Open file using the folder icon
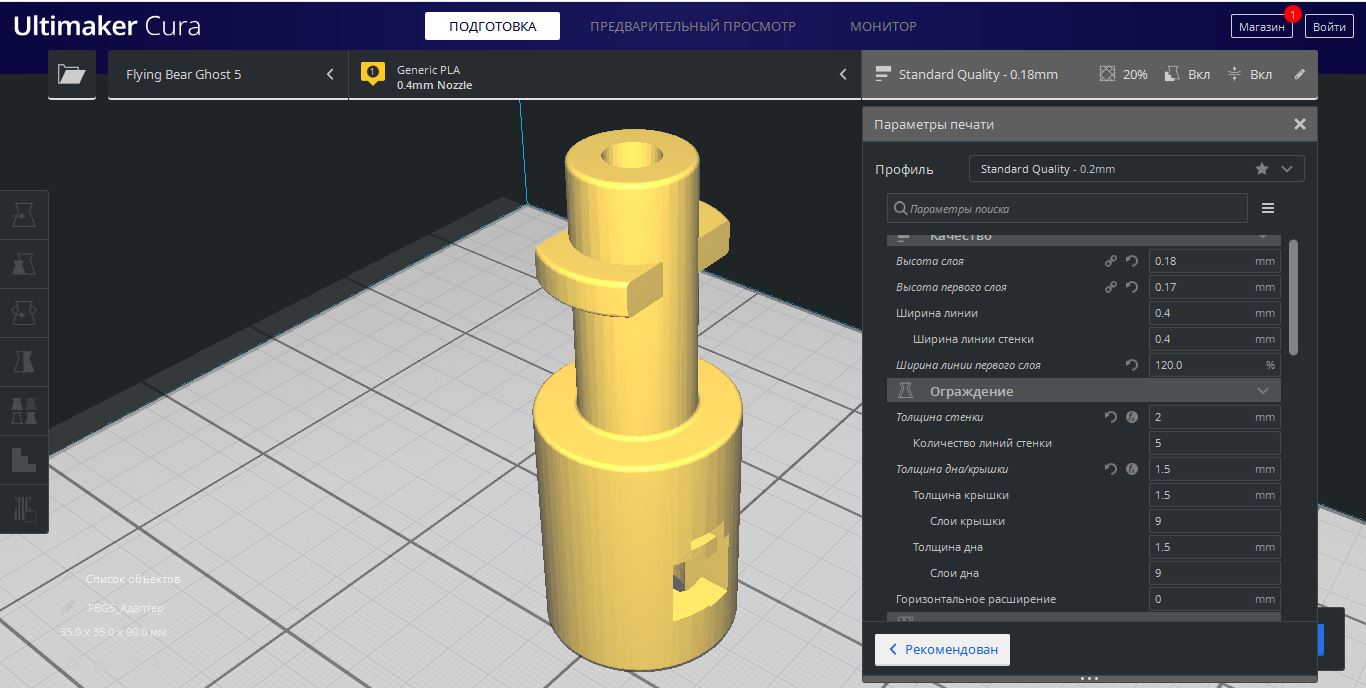 tap(71, 74)
